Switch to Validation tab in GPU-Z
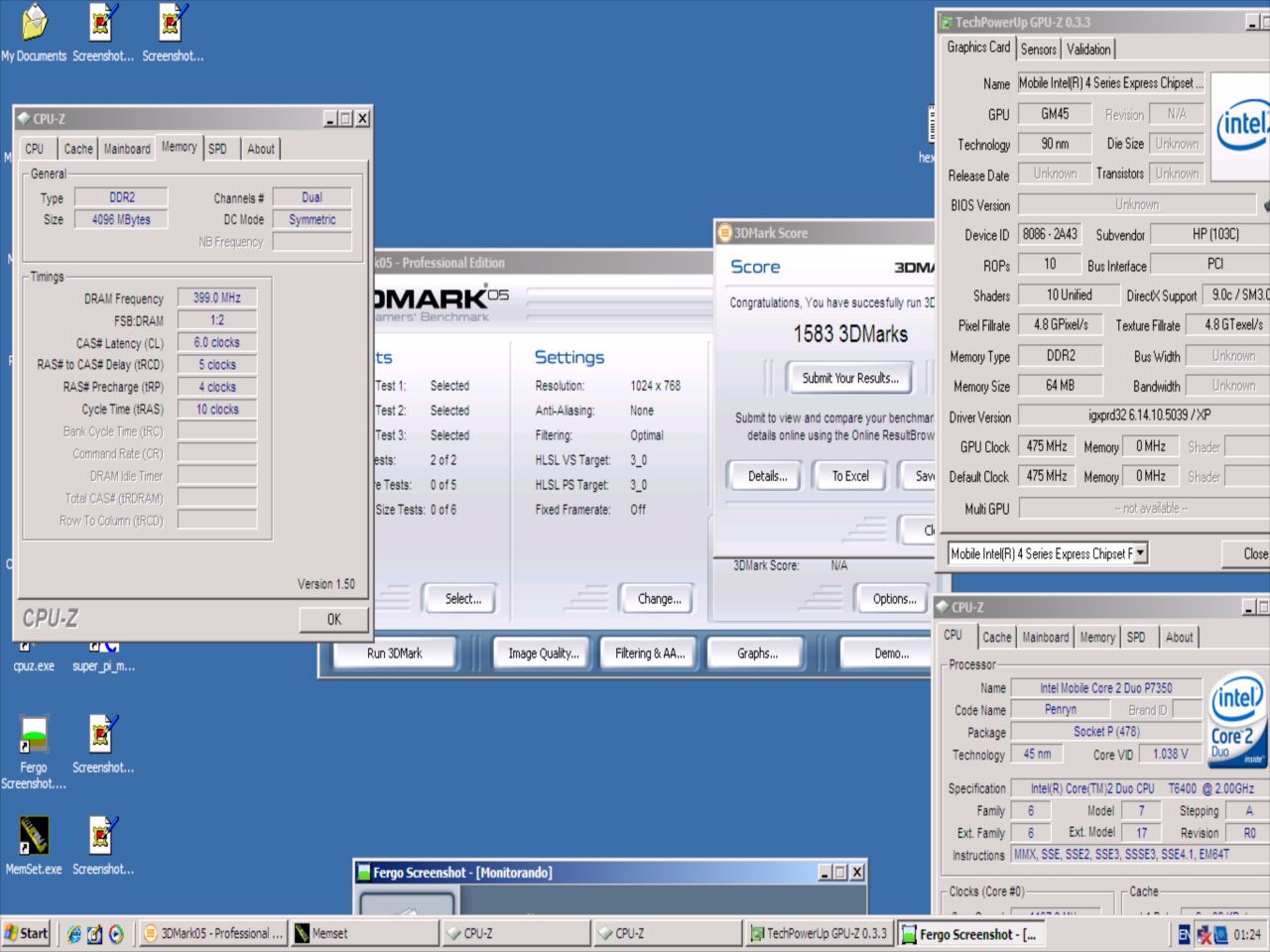The width and height of the screenshot is (1270, 952). pos(1088,50)
